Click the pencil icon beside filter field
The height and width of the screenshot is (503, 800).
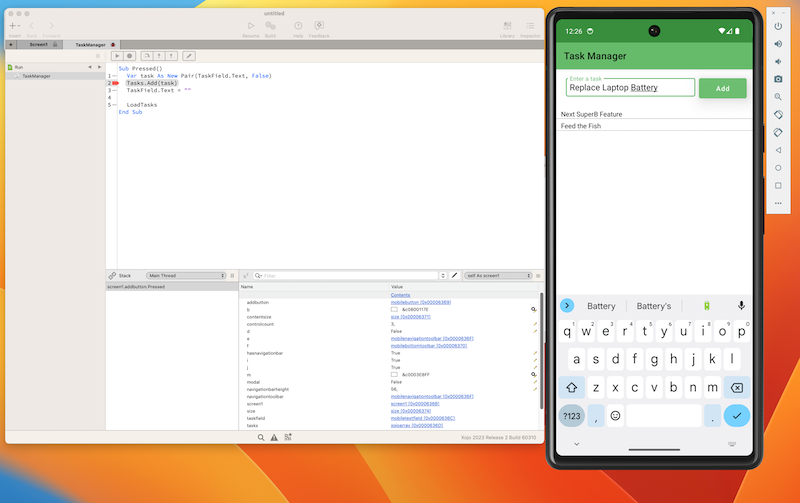click(455, 275)
